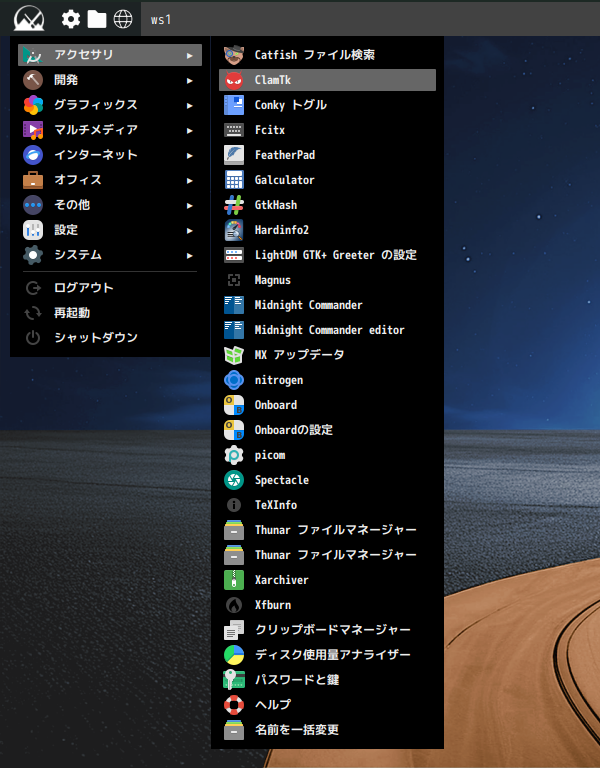Click the Magnus magnifier icon
Viewport: 600px width, 768px height.
234,280
